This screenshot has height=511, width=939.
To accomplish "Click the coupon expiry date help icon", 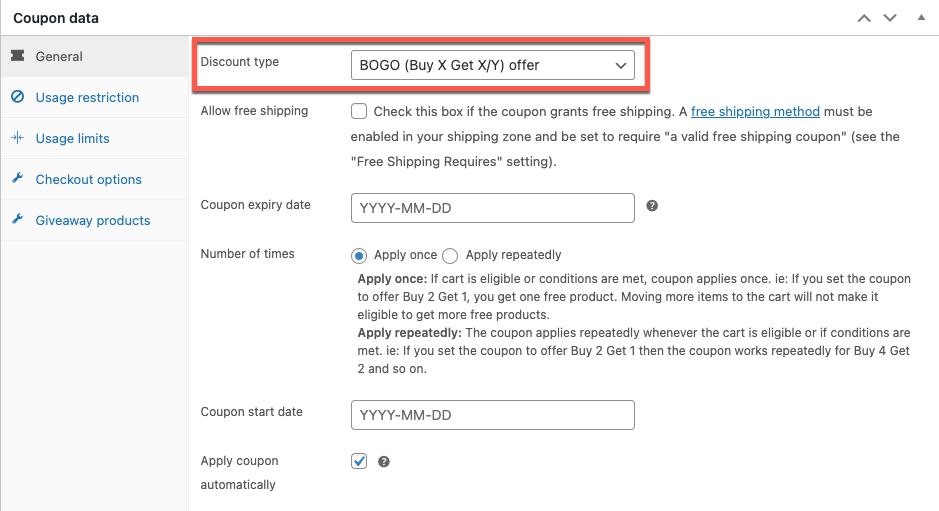I will pos(652,205).
